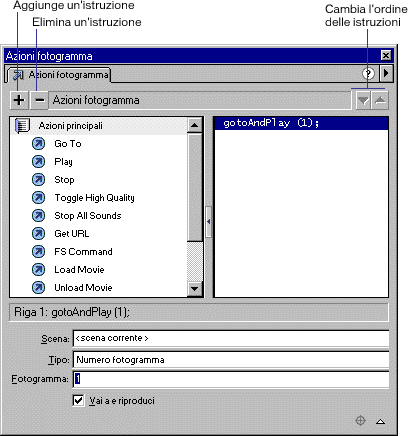This screenshot has height=436, width=410.
Task: Open the Tipo dropdown showing Numero fotogramma
Action: (x=231, y=360)
